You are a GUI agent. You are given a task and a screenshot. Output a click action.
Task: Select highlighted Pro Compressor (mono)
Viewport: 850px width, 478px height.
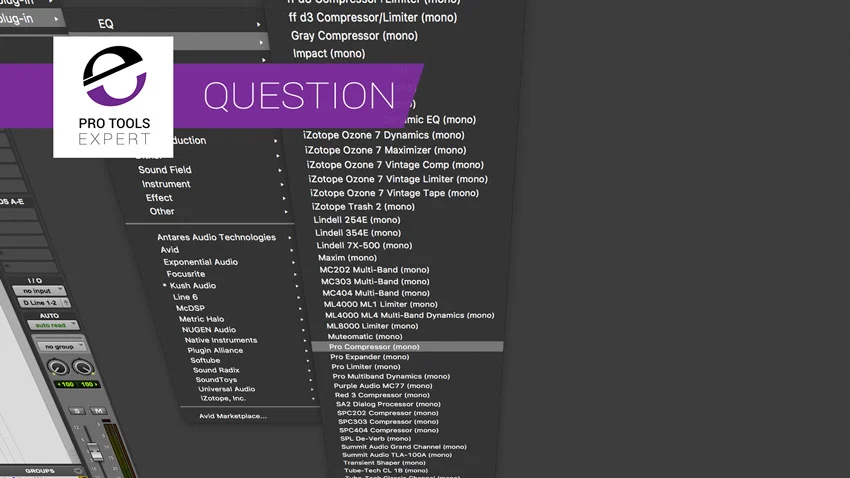(408, 347)
